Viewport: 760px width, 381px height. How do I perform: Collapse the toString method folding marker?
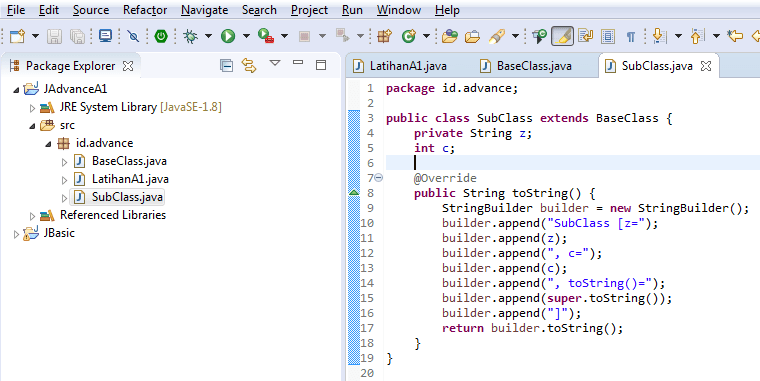click(379, 178)
